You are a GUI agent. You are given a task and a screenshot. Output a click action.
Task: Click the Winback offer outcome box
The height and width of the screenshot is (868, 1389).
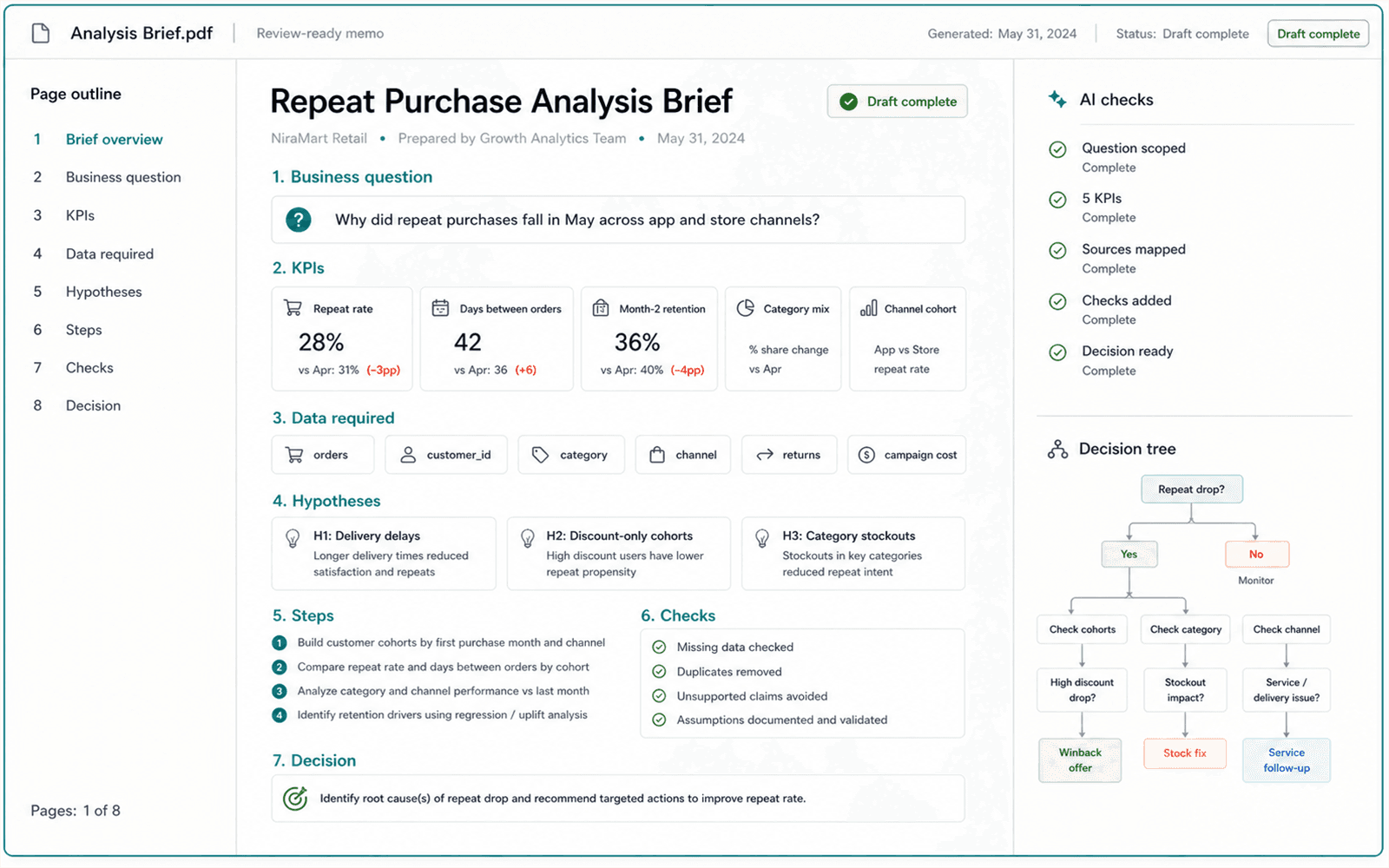coord(1080,759)
